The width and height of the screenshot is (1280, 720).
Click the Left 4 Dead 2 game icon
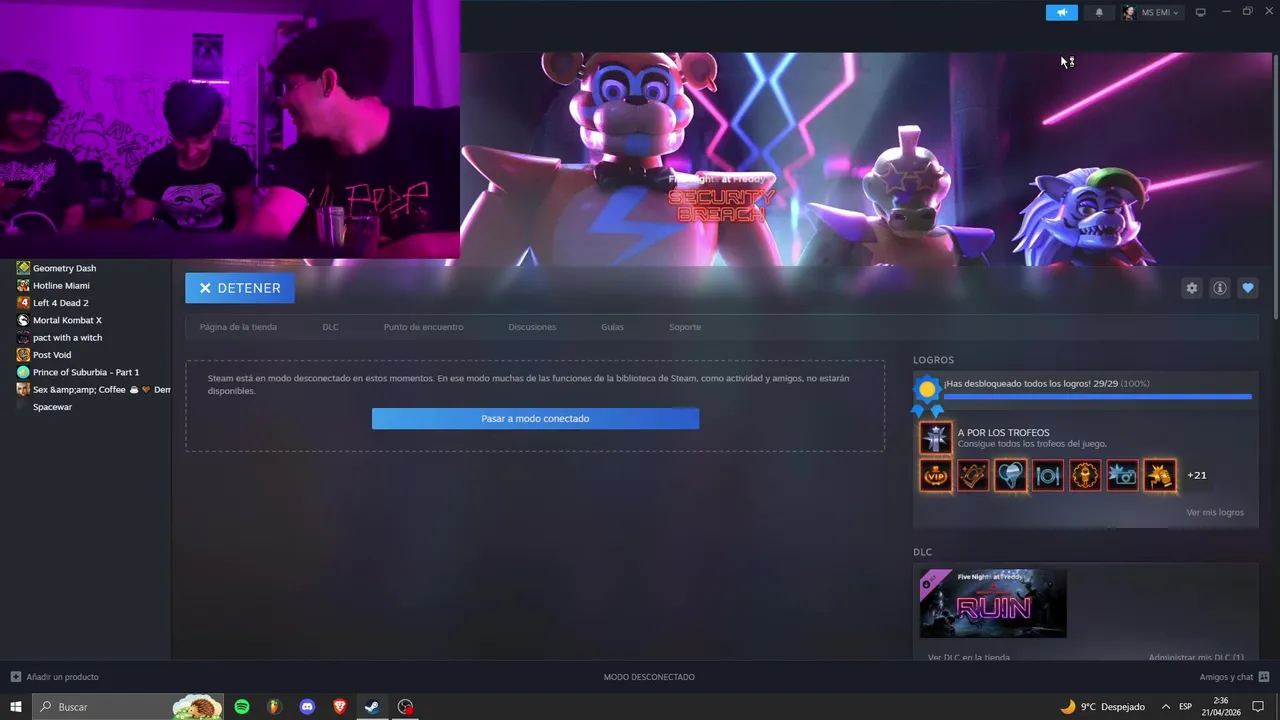[x=23, y=303]
